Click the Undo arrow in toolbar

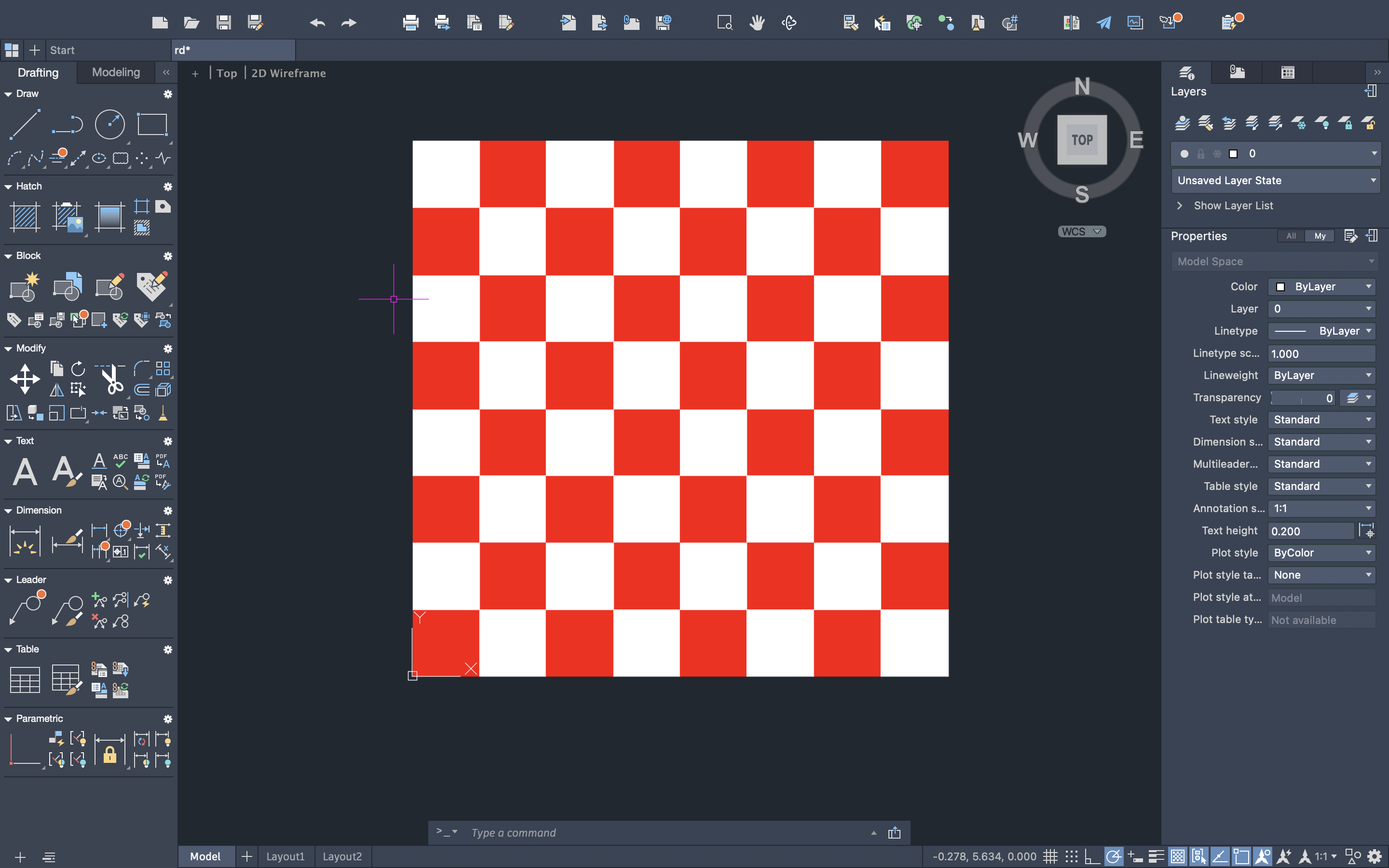coord(317,23)
